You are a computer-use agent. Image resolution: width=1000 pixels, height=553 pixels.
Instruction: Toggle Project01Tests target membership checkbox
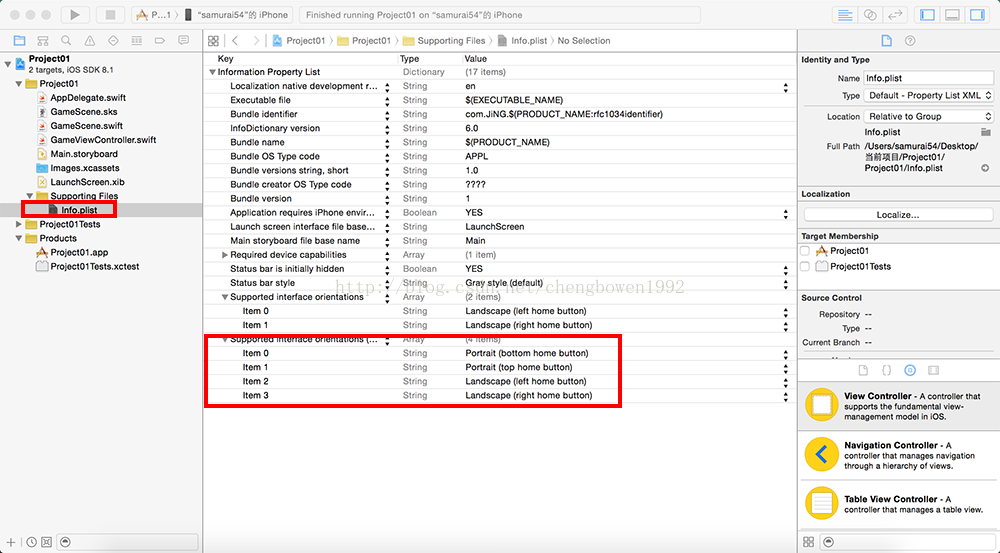tap(805, 267)
